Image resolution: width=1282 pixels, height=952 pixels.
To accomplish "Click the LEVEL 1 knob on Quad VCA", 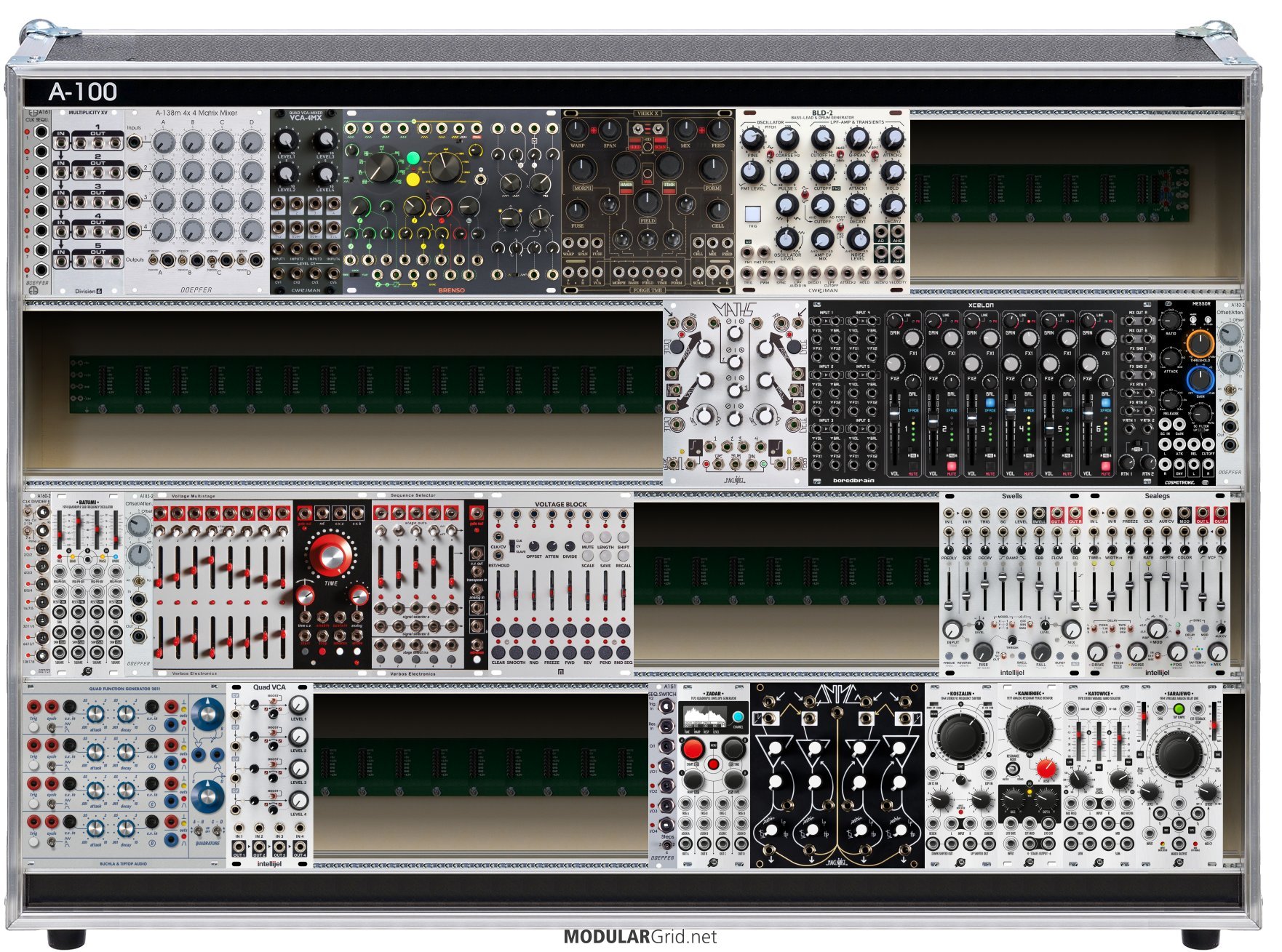I will tap(298, 705).
